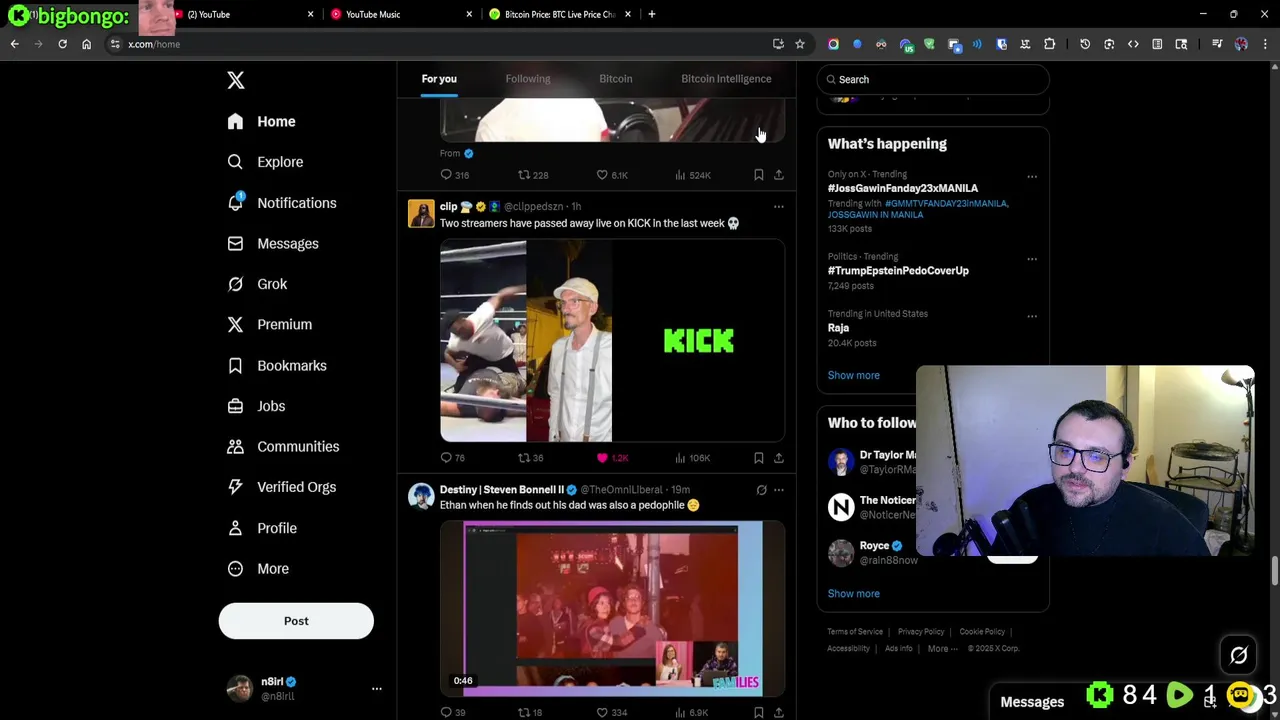Click the Communities people icon

(x=235, y=447)
